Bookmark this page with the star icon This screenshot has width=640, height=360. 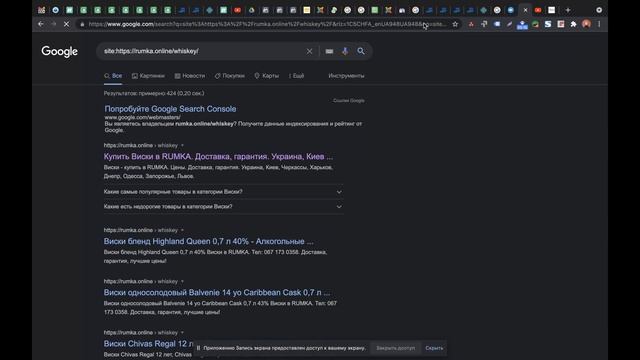click(455, 24)
